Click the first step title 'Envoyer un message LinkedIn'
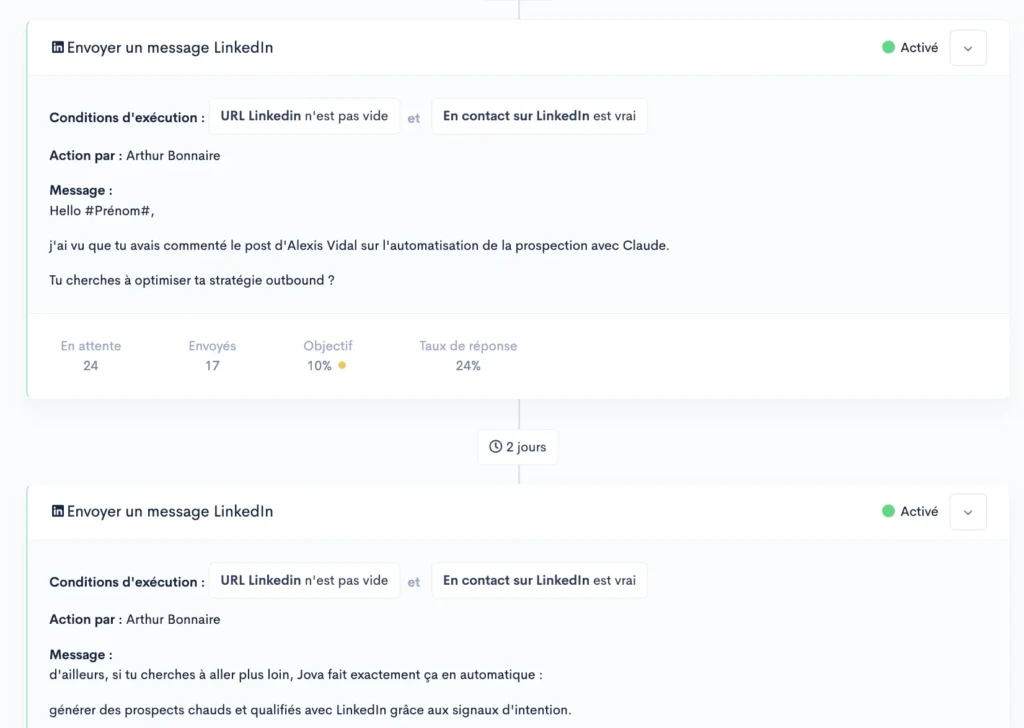 (x=170, y=48)
